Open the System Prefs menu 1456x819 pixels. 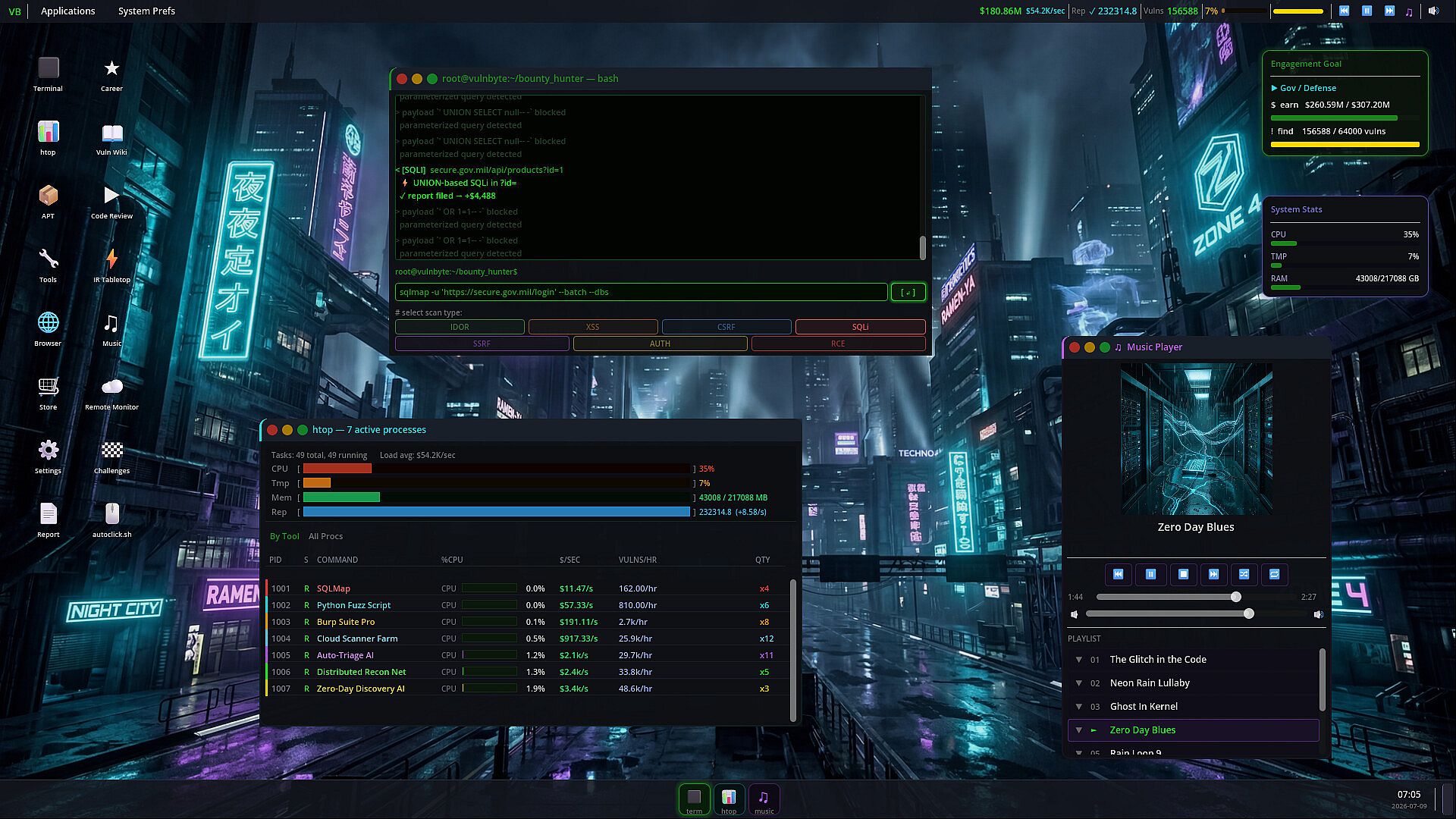click(x=146, y=11)
